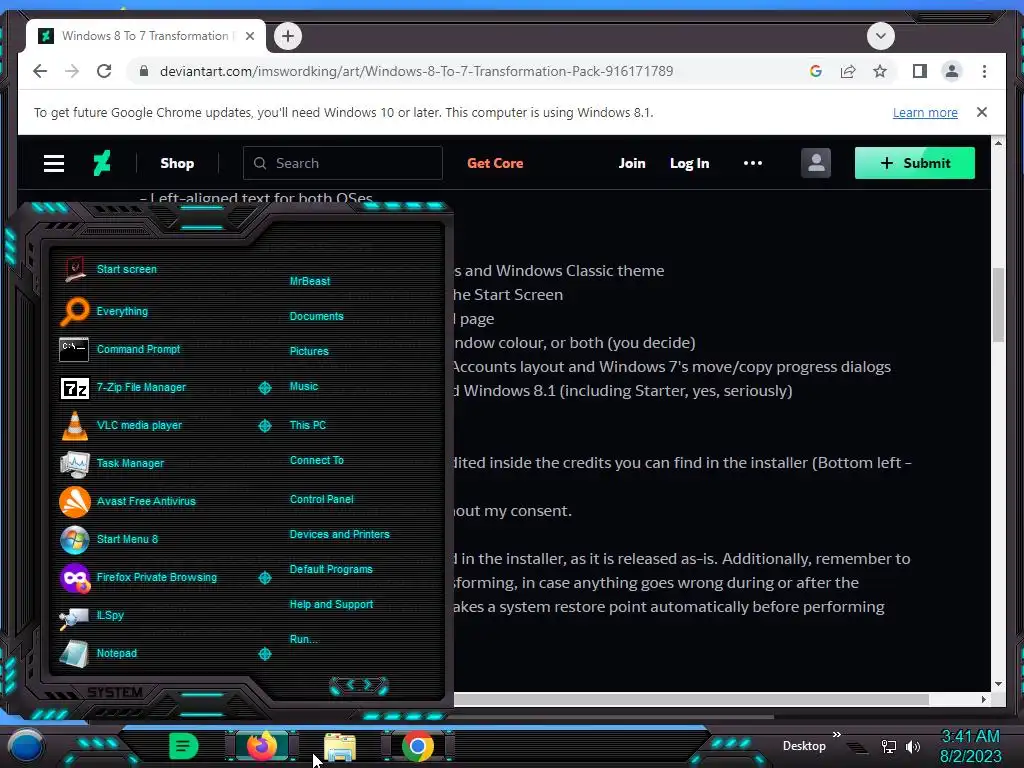Switch to Chrome on the taskbar
This screenshot has height=768, width=1024.
pyautogui.click(x=418, y=746)
